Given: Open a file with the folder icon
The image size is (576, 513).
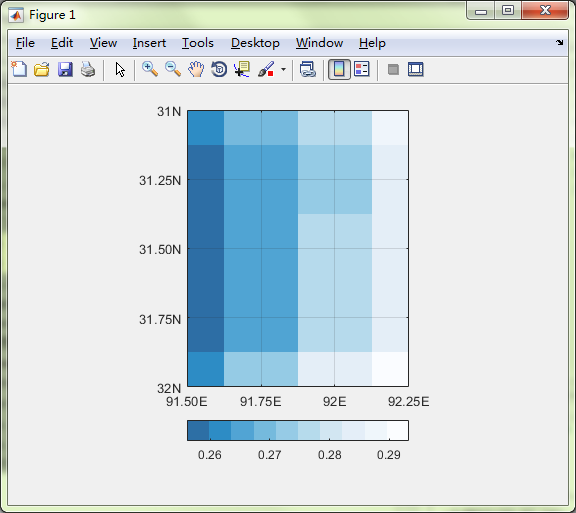Looking at the screenshot, I should pos(42,69).
